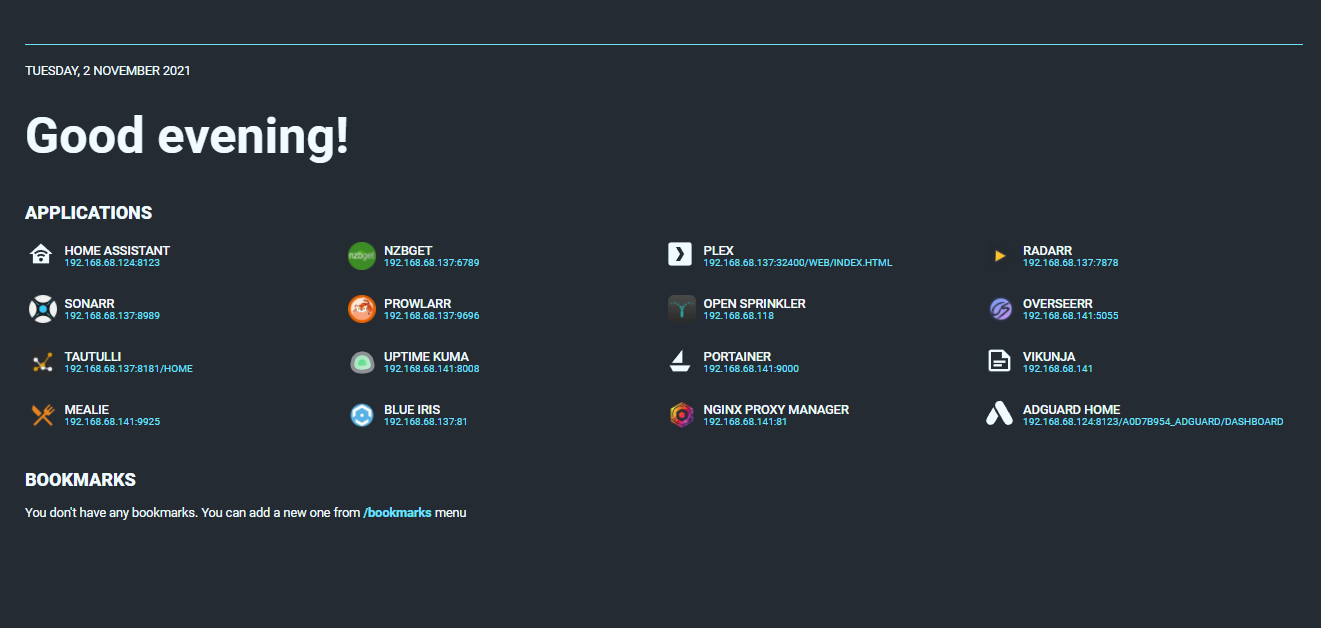Click the Good evening! greeting

(187, 135)
